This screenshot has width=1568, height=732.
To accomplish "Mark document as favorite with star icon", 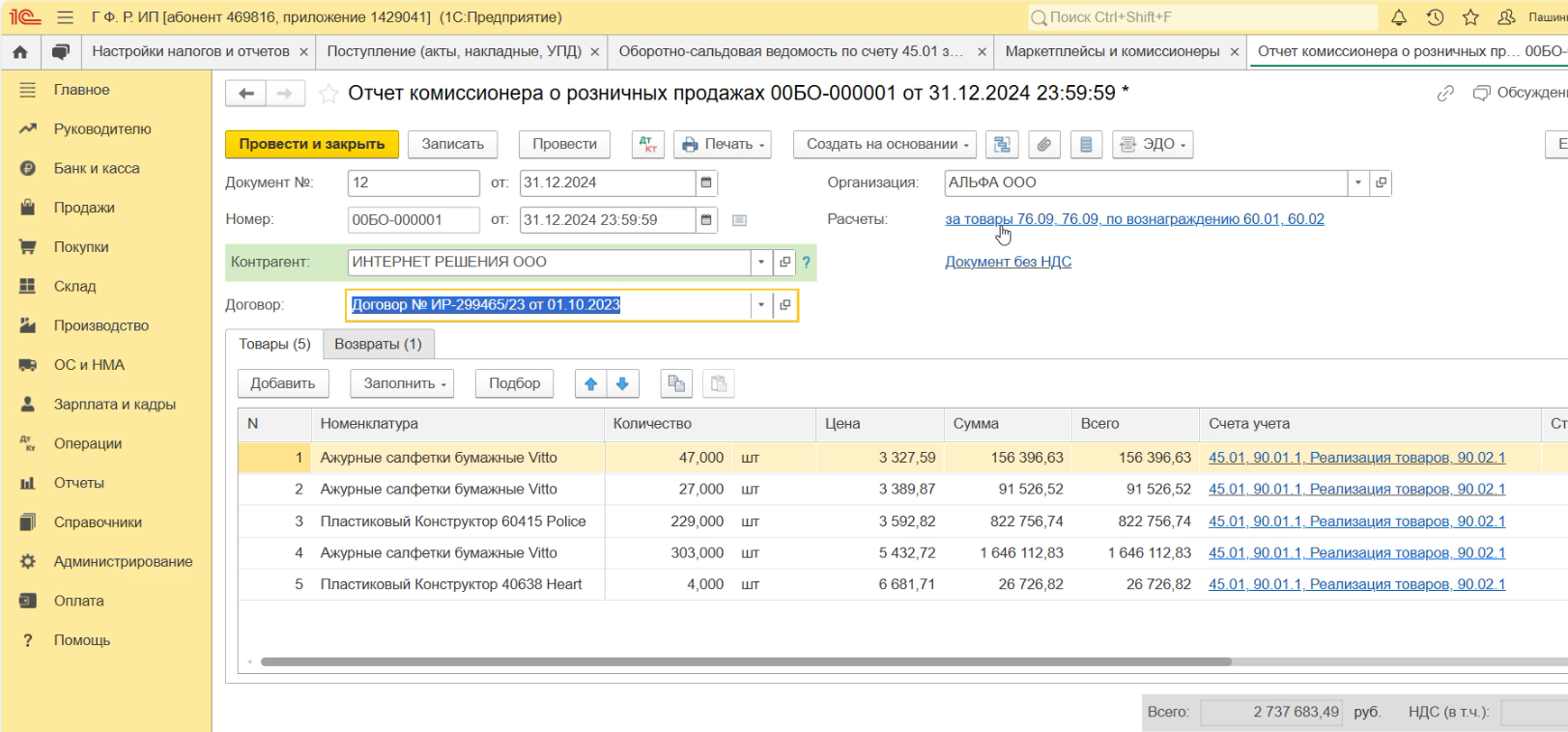I will click(328, 94).
